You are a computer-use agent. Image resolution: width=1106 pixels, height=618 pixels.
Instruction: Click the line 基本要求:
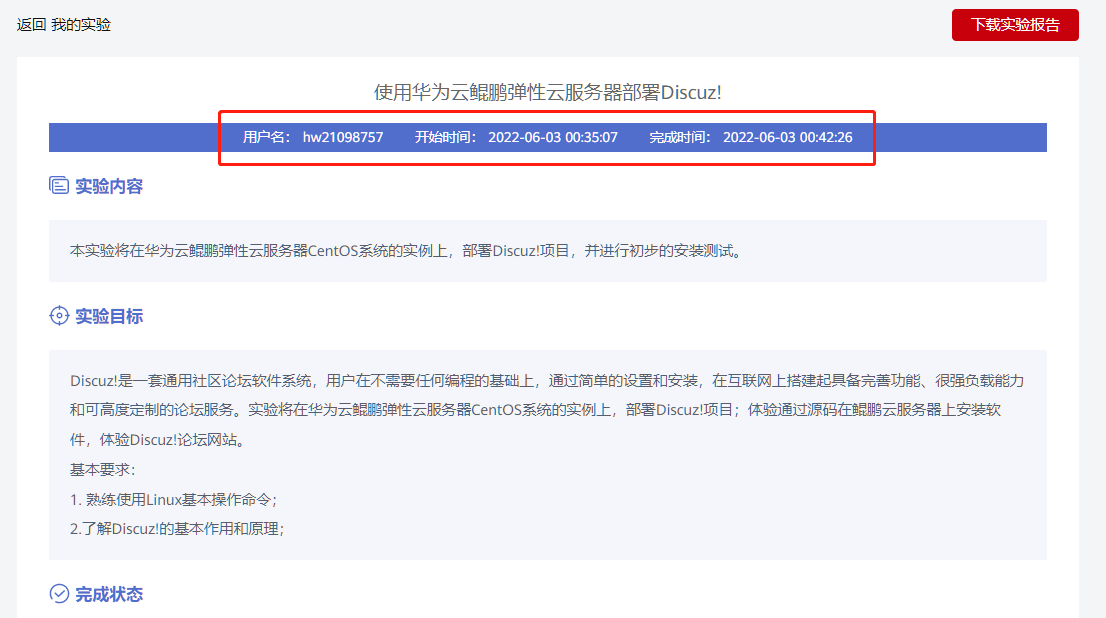pyautogui.click(x=102, y=470)
